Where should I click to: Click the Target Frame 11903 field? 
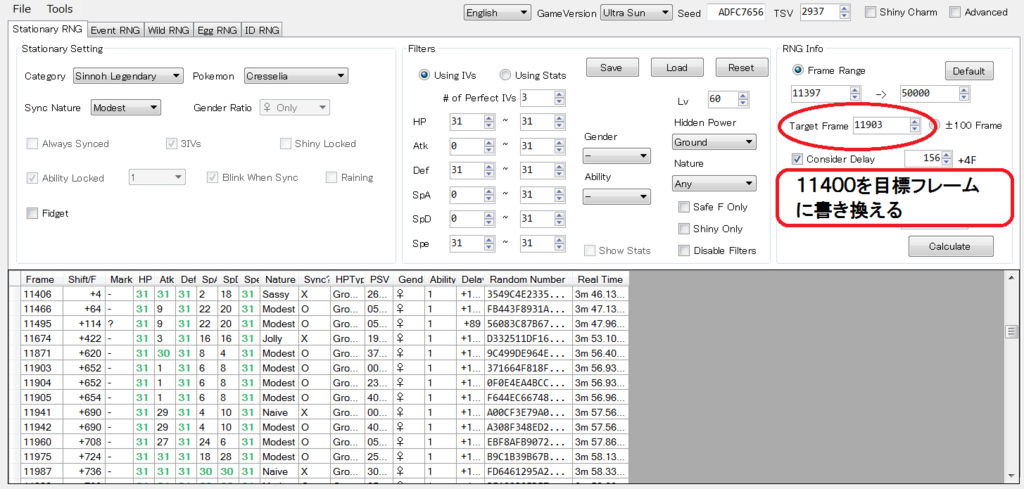887,125
